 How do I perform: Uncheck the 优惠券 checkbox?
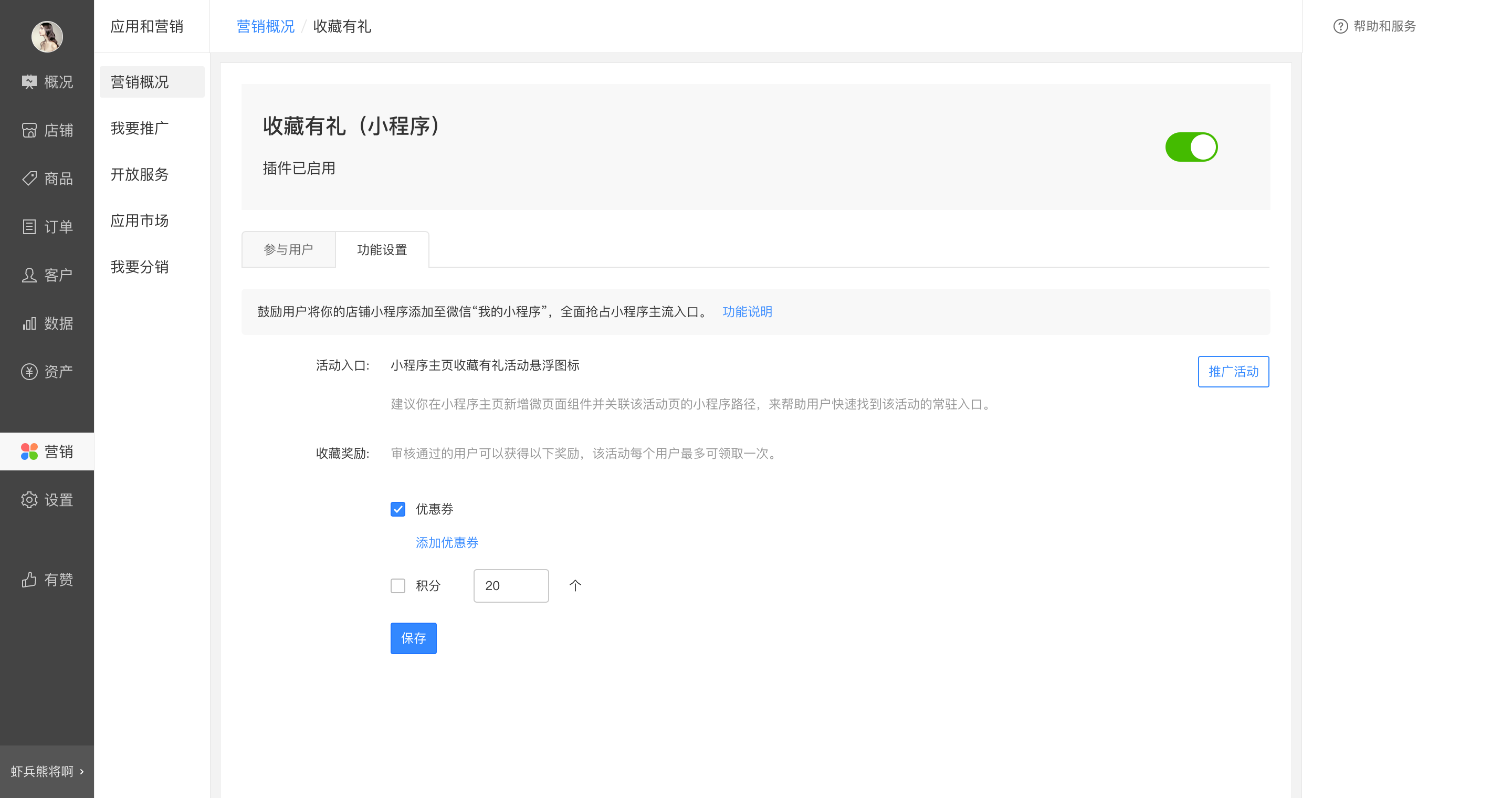point(397,509)
